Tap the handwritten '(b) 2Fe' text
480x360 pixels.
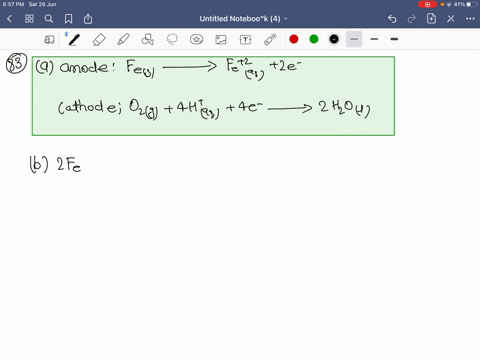[55, 164]
